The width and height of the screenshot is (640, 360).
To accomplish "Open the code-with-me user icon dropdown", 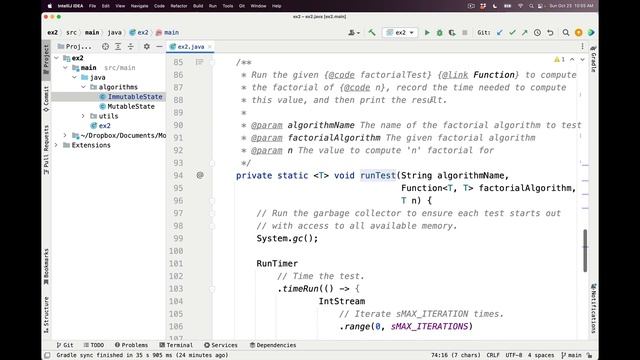I will [353, 32].
